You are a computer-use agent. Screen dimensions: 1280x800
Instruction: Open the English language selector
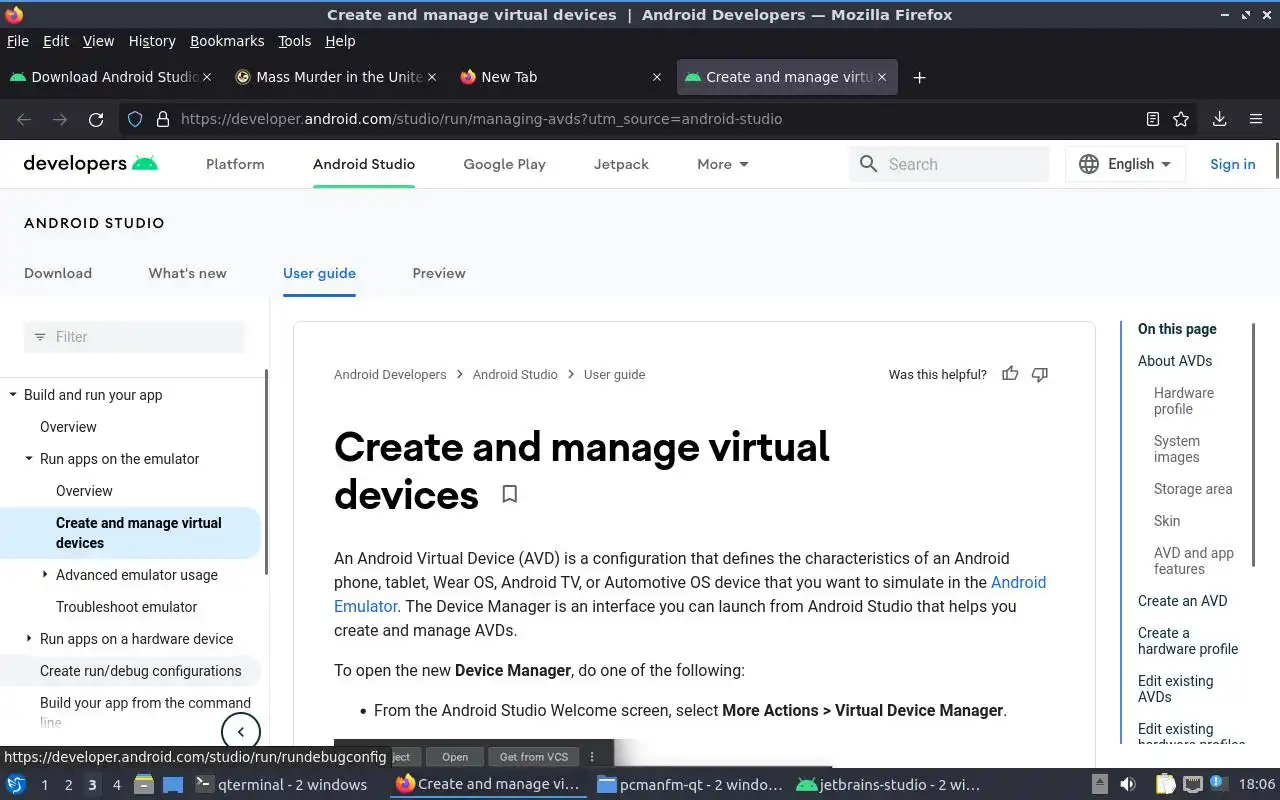(1125, 164)
